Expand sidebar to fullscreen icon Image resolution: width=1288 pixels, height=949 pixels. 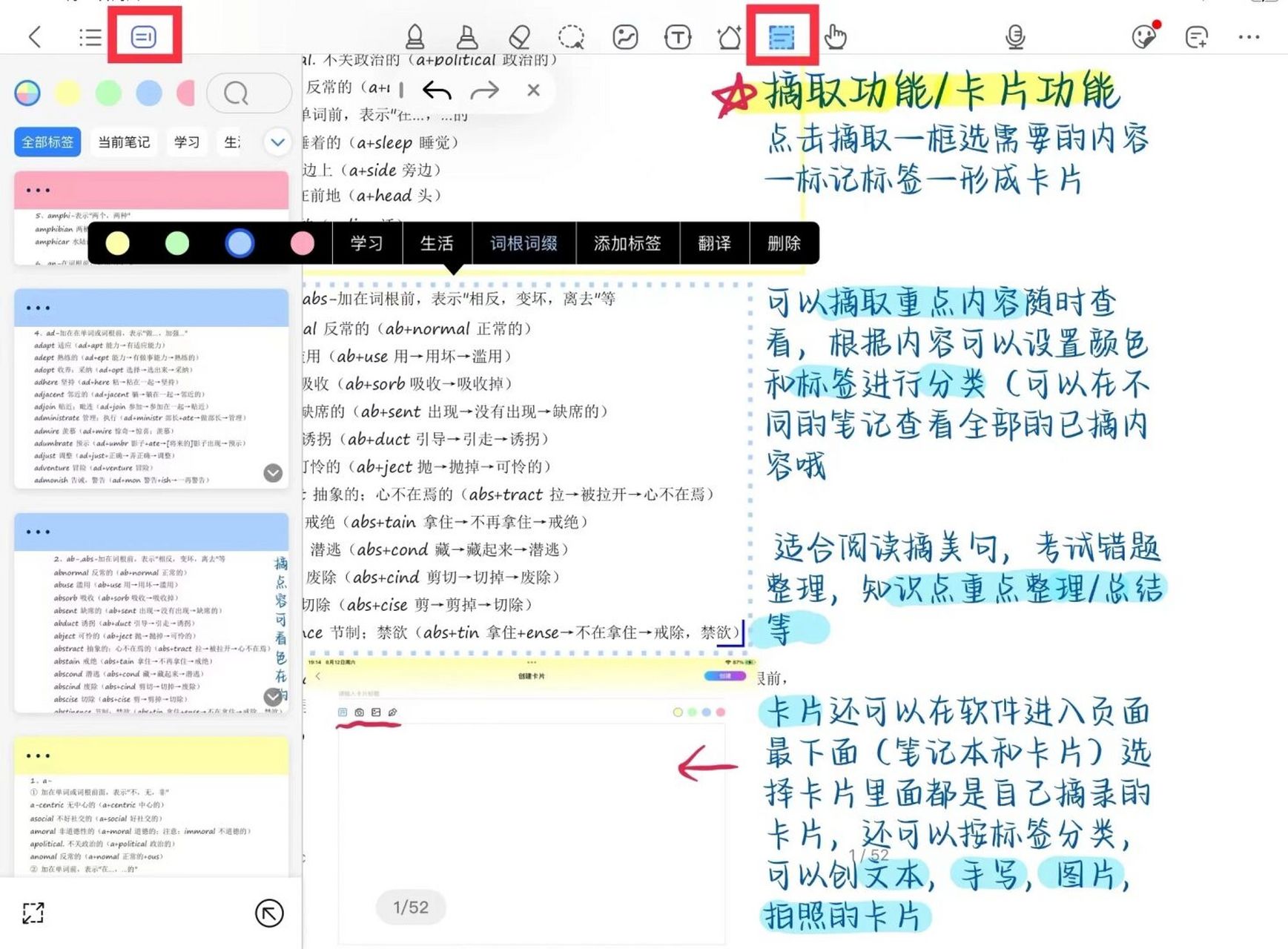tap(33, 913)
